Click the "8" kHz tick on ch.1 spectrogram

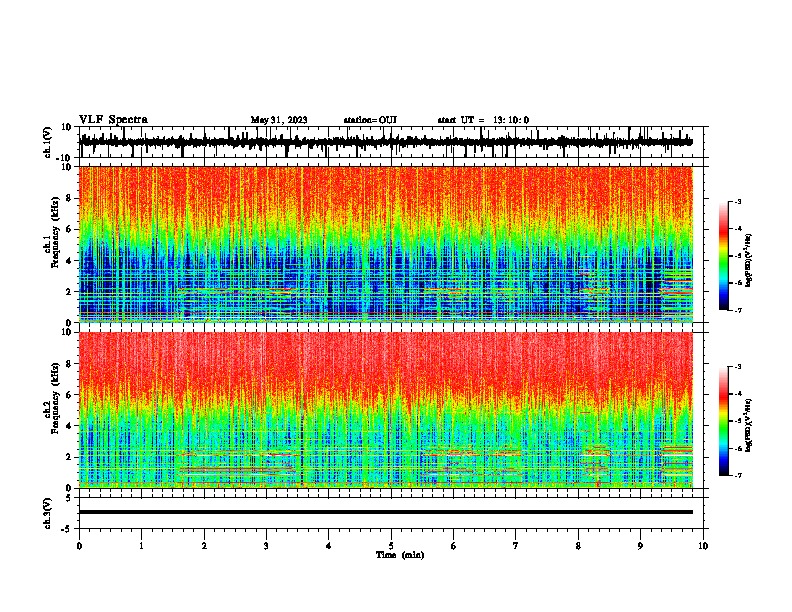(x=69, y=198)
